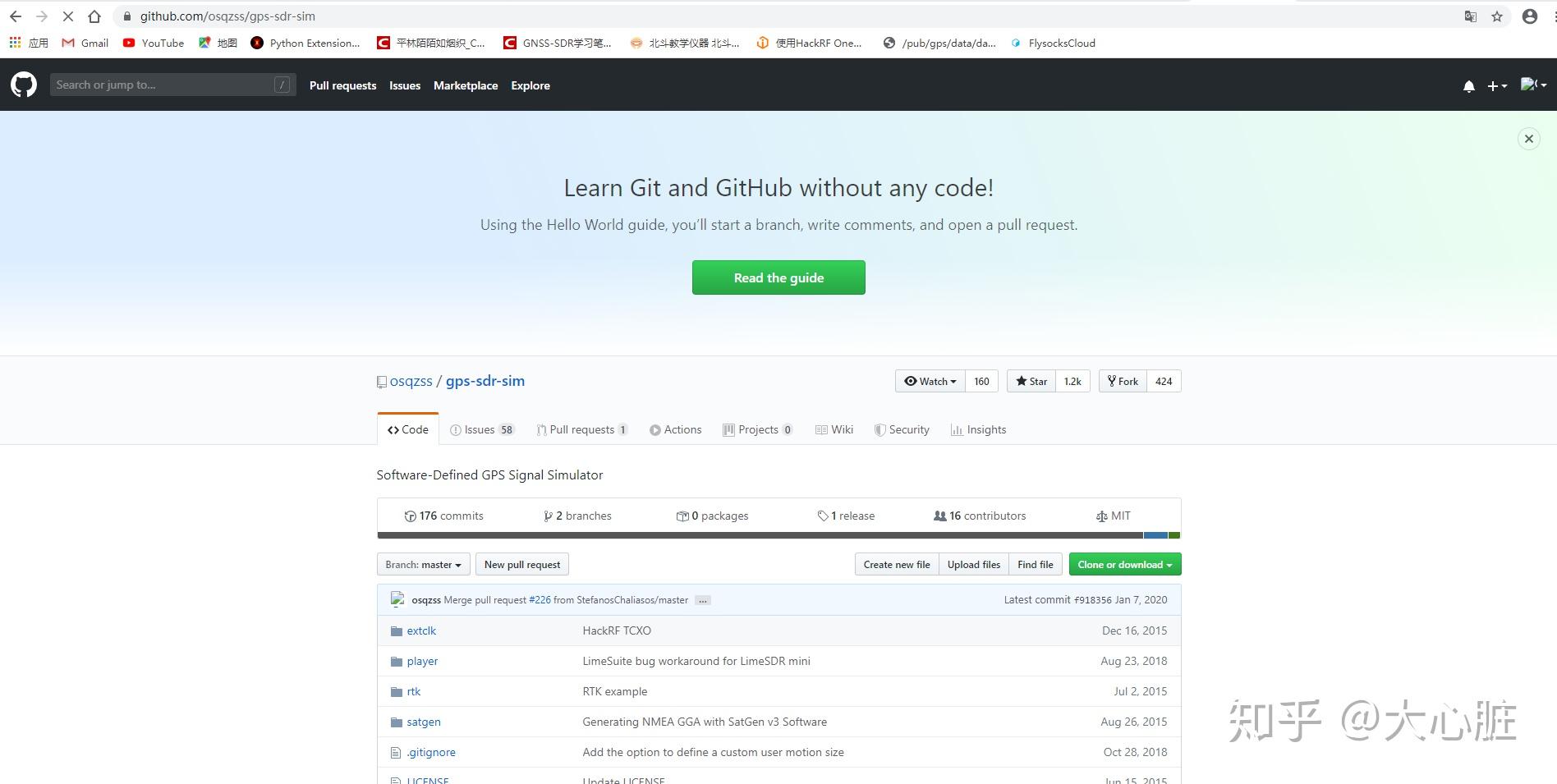
Task: Open extclk folder
Action: pos(421,630)
